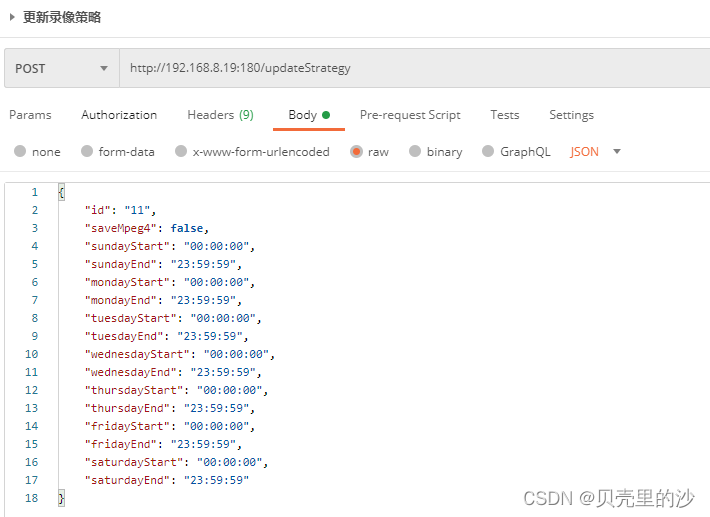Click the "saturdayEnd" key
This screenshot has width=710, height=517.
pyautogui.click(x=127, y=480)
